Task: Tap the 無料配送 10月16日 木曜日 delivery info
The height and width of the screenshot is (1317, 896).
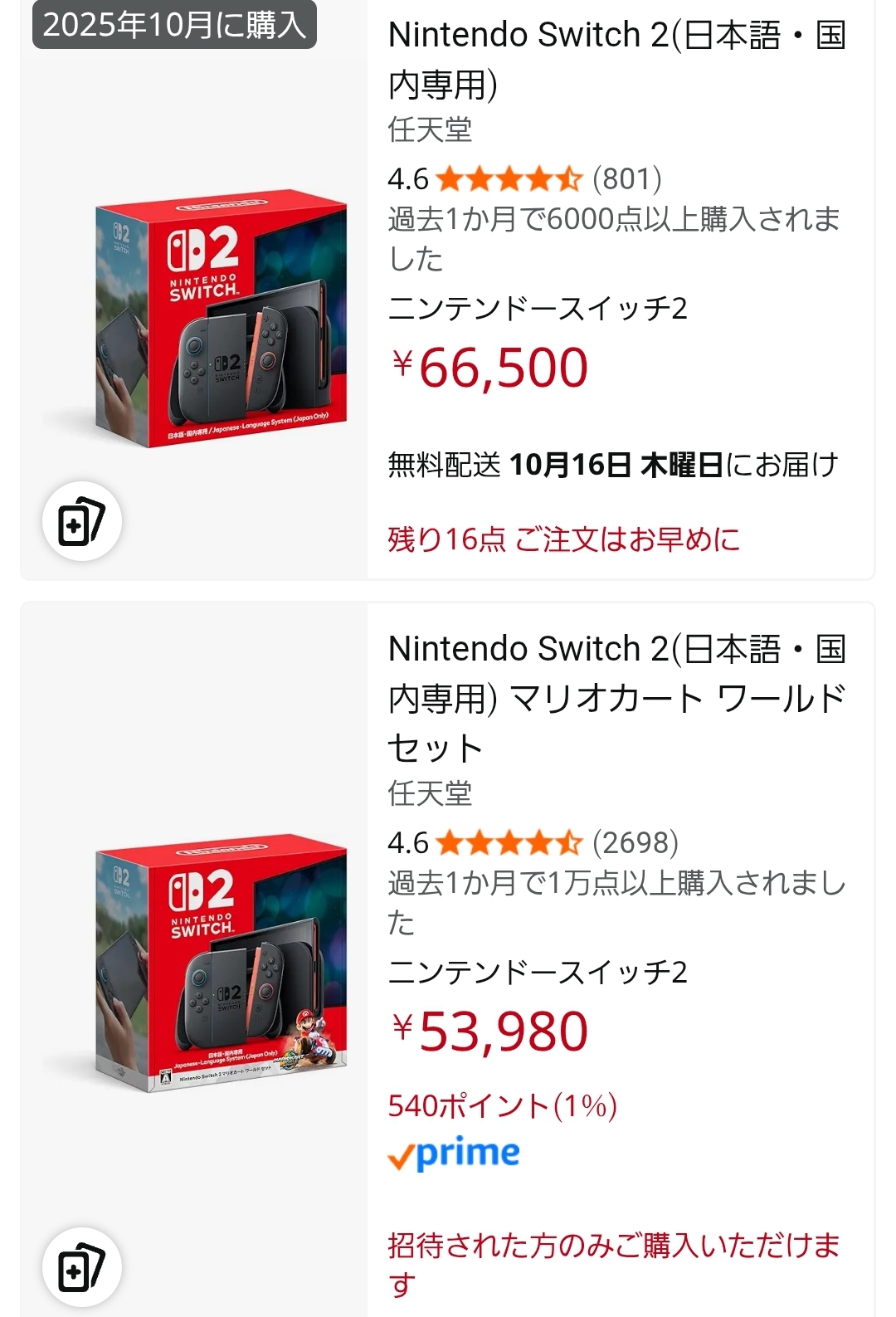Action: point(612,465)
